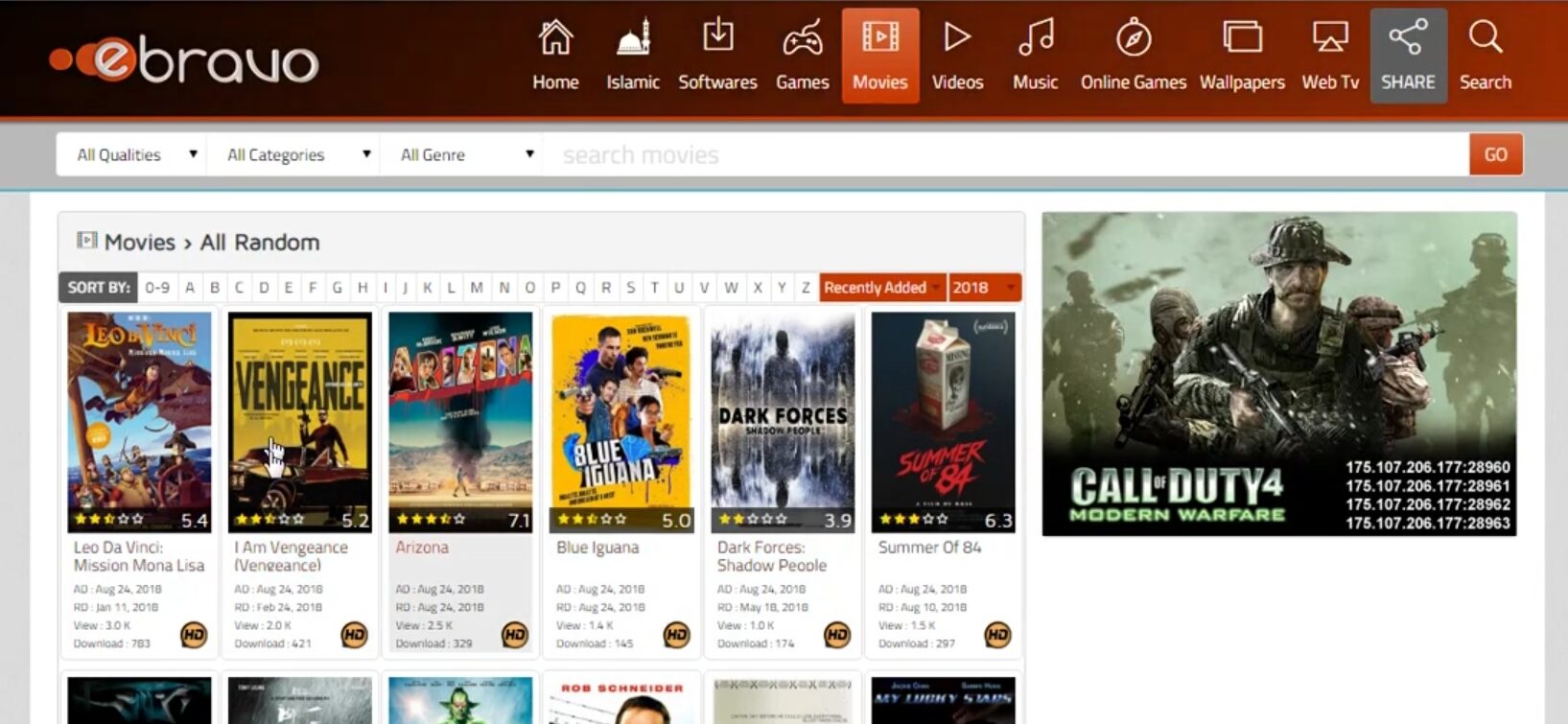This screenshot has width=1568, height=724.
Task: Filter movies by 0-9
Action: click(x=157, y=288)
